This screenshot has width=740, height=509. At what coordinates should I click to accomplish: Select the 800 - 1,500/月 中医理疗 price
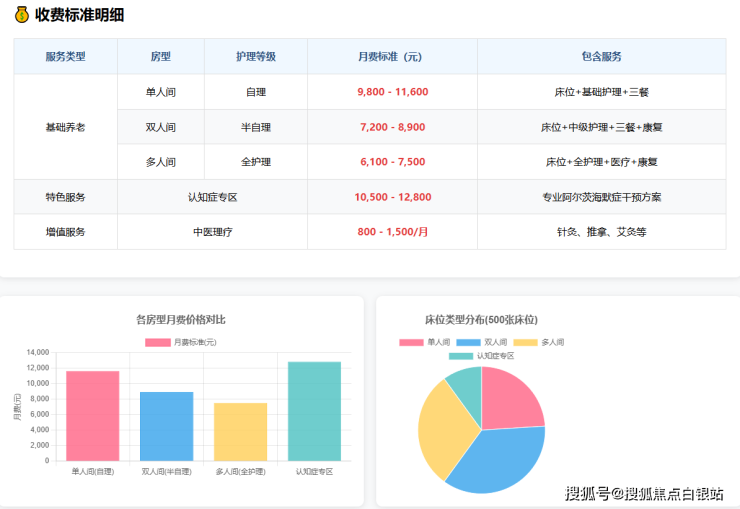point(392,232)
